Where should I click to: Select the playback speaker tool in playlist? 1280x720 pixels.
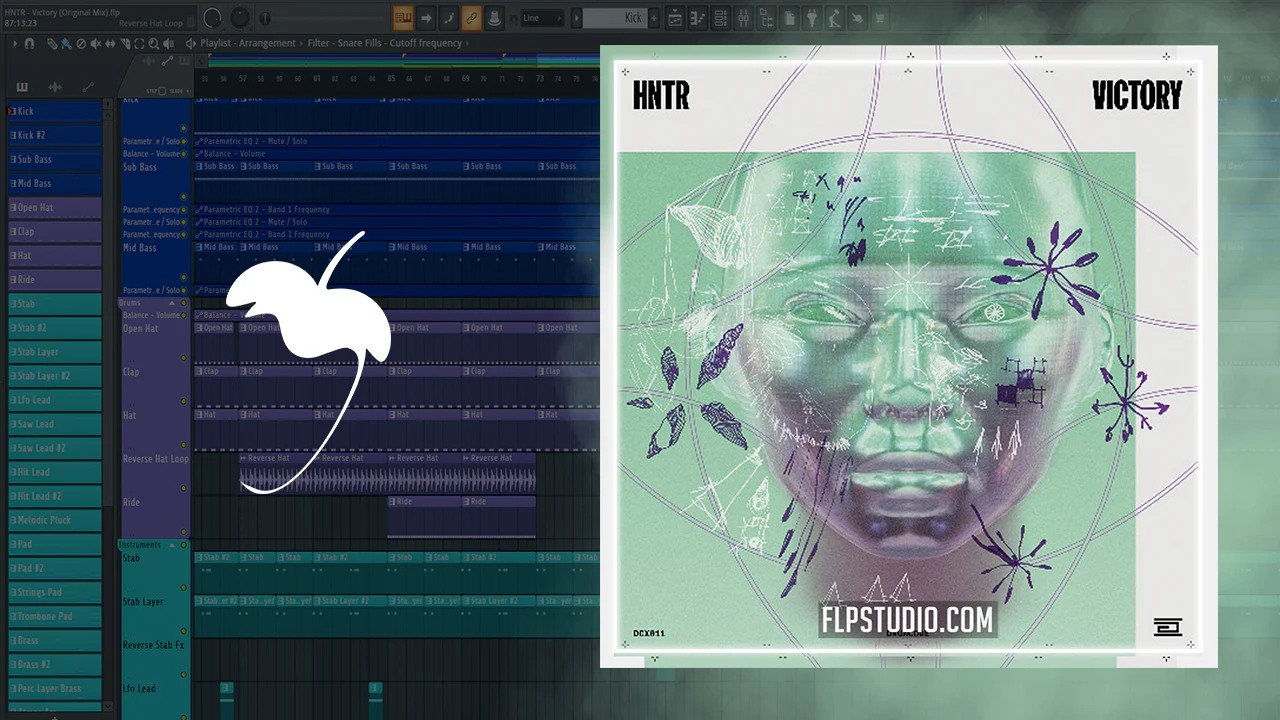[x=169, y=44]
